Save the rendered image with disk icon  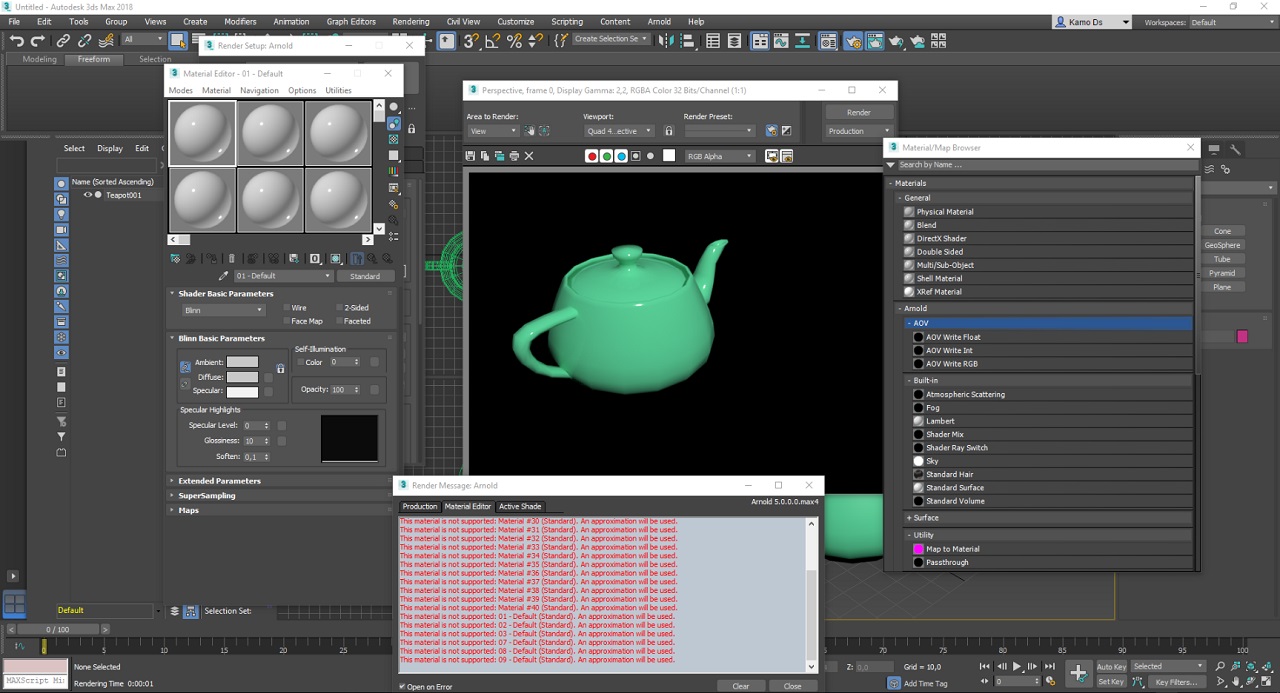(x=470, y=156)
